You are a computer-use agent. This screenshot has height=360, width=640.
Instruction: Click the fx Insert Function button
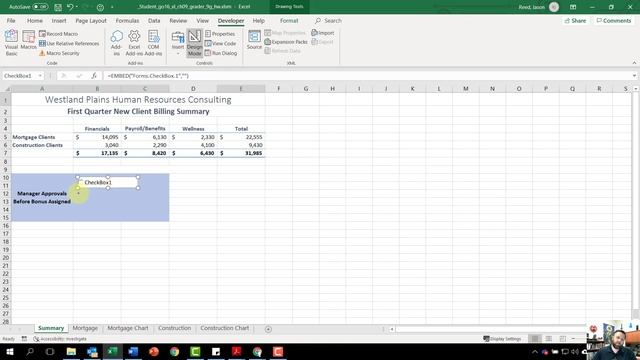click(x=94, y=76)
